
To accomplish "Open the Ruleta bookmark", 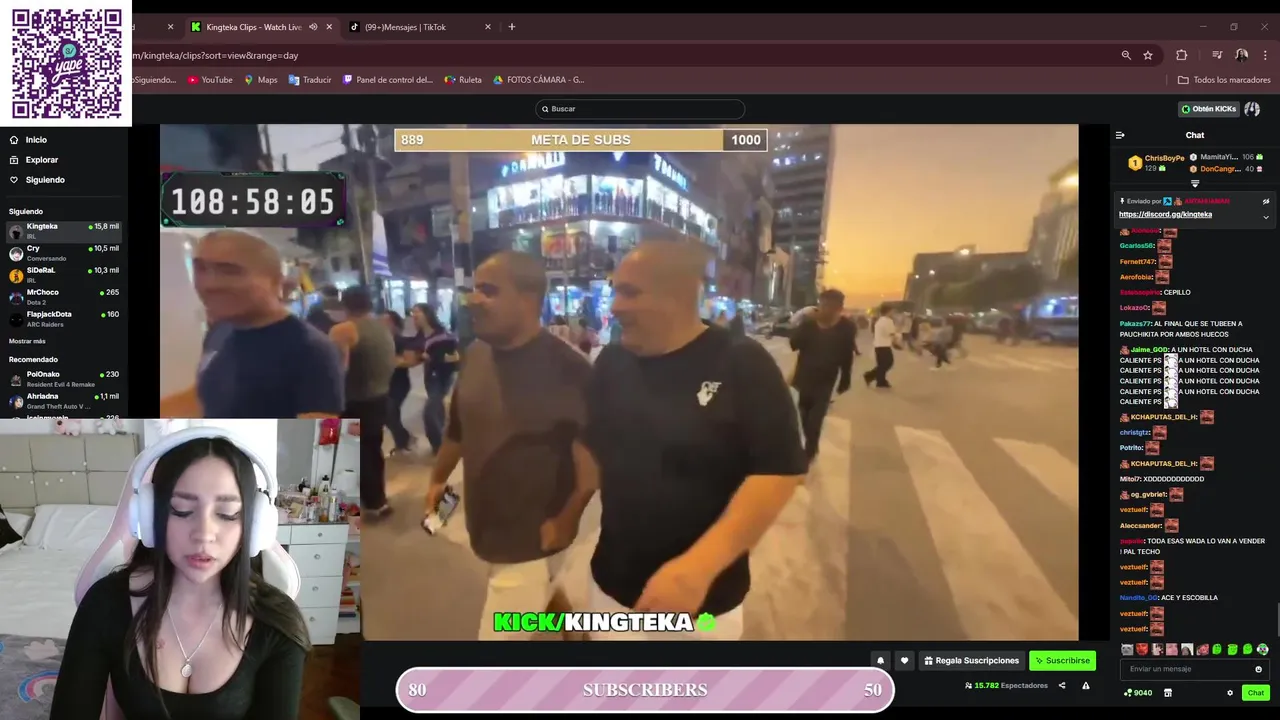I will point(463,80).
